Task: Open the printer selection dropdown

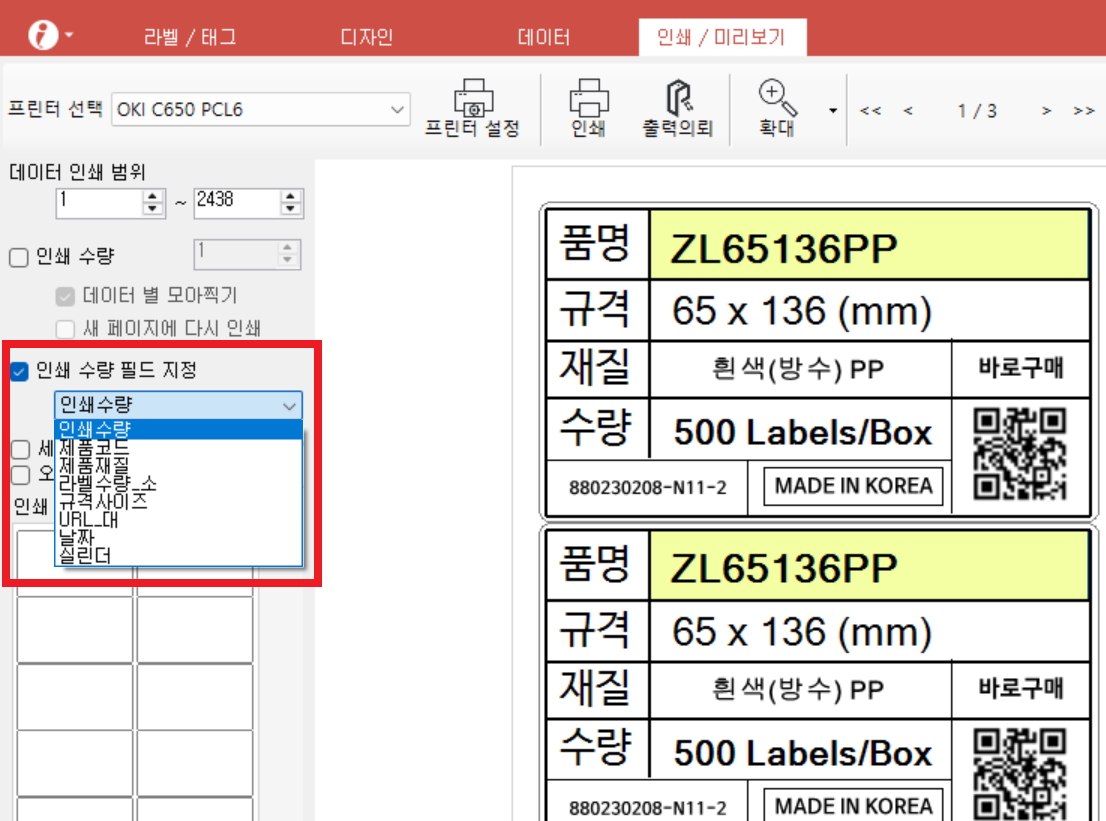Action: [397, 109]
